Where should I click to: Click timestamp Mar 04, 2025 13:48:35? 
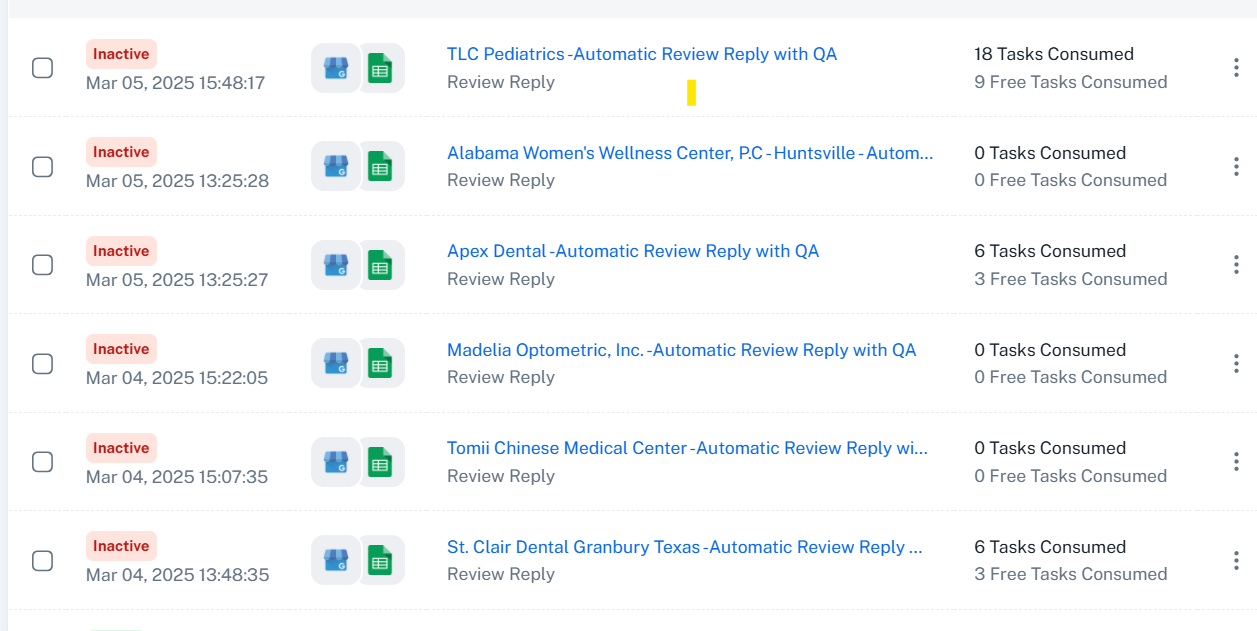tap(177, 575)
